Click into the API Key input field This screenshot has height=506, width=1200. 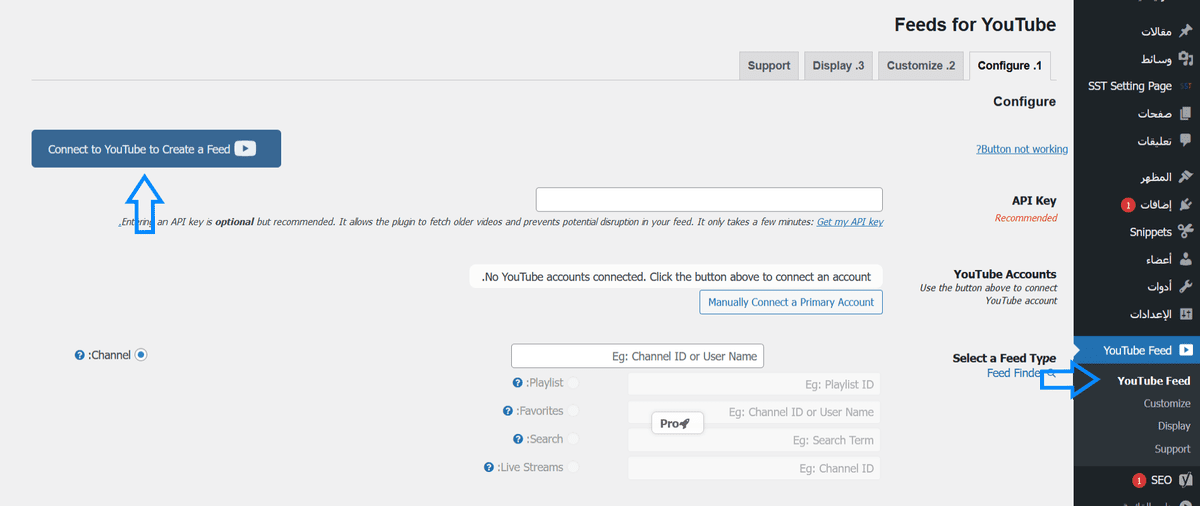pos(709,200)
